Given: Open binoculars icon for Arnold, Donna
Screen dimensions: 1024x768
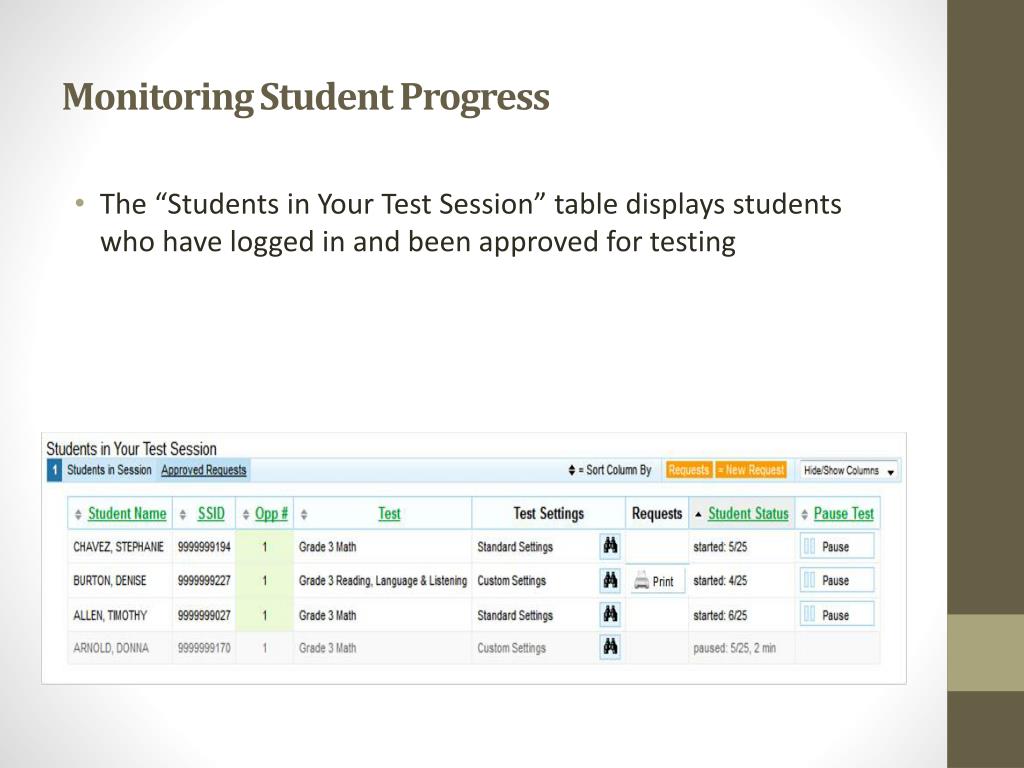Looking at the screenshot, I should point(610,647).
